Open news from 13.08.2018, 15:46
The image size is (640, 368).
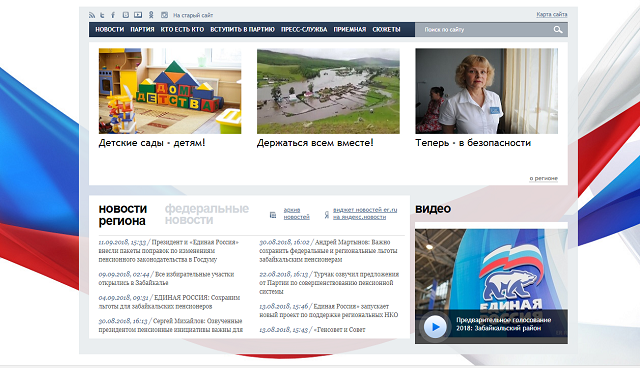tap(329, 310)
